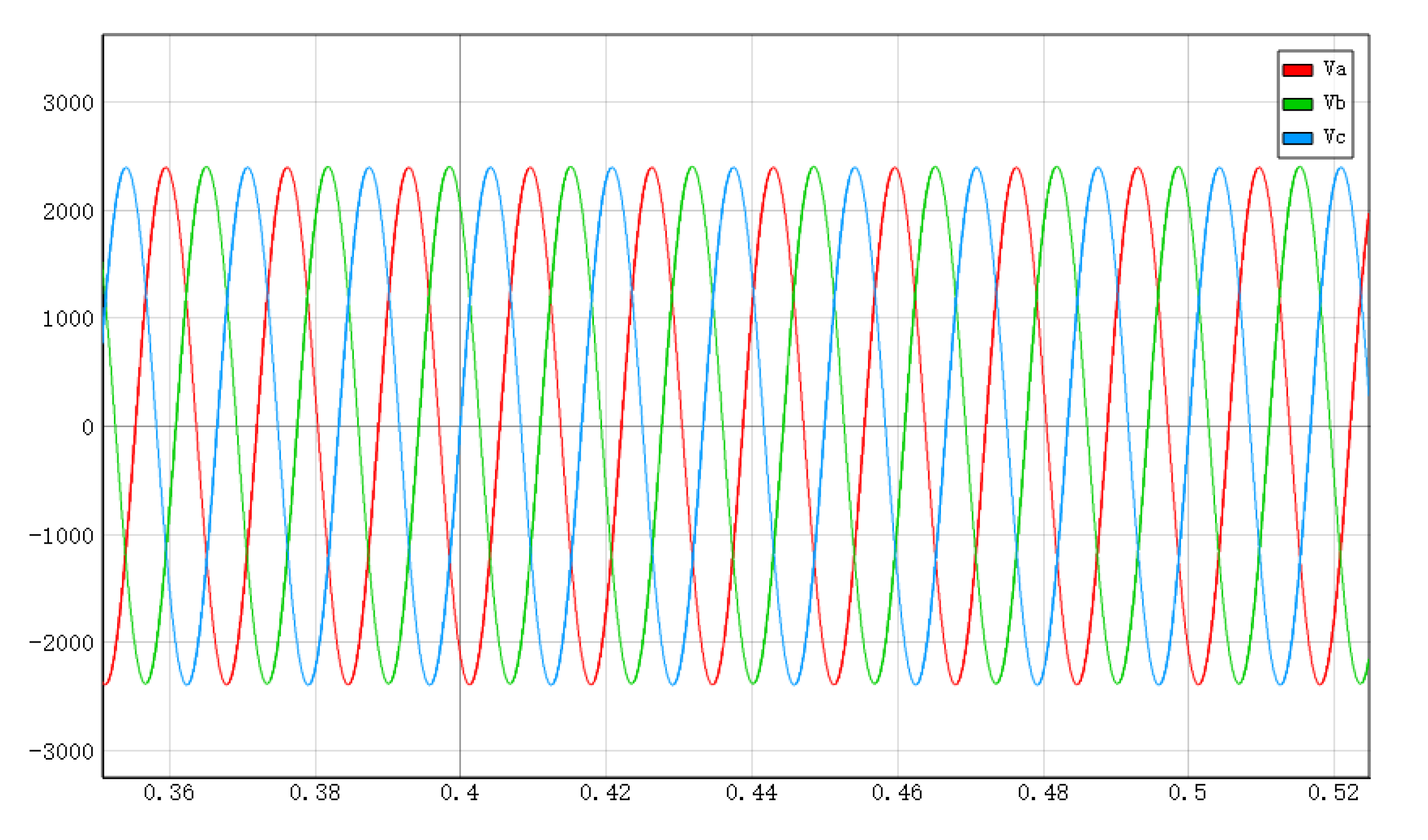The image size is (1428, 840).
Task: Click the 0.5 x-axis tick label
Action: pyautogui.click(x=1188, y=794)
